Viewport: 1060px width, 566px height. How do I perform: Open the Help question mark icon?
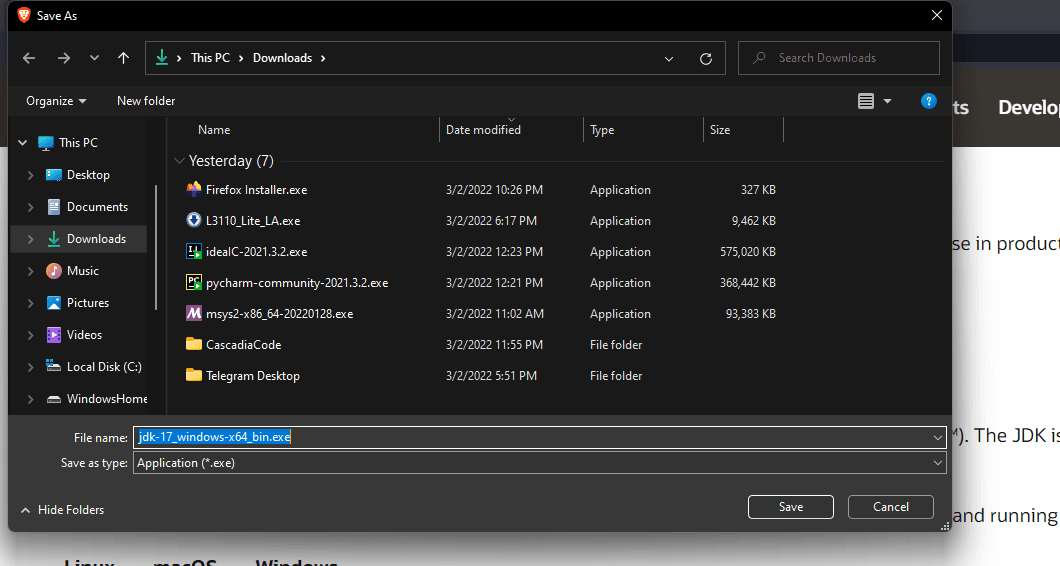(x=928, y=101)
